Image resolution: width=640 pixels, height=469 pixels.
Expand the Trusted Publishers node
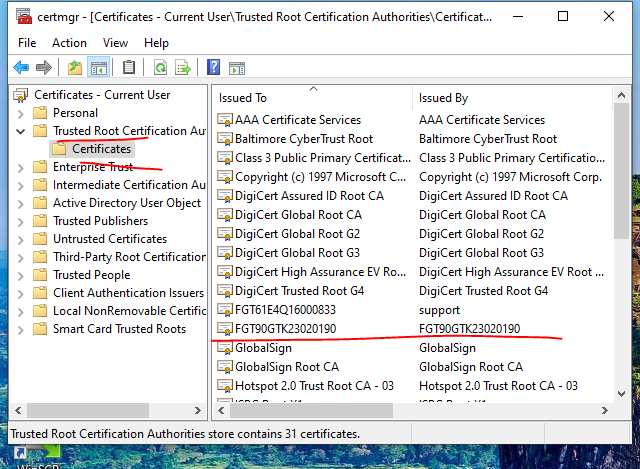coord(20,222)
